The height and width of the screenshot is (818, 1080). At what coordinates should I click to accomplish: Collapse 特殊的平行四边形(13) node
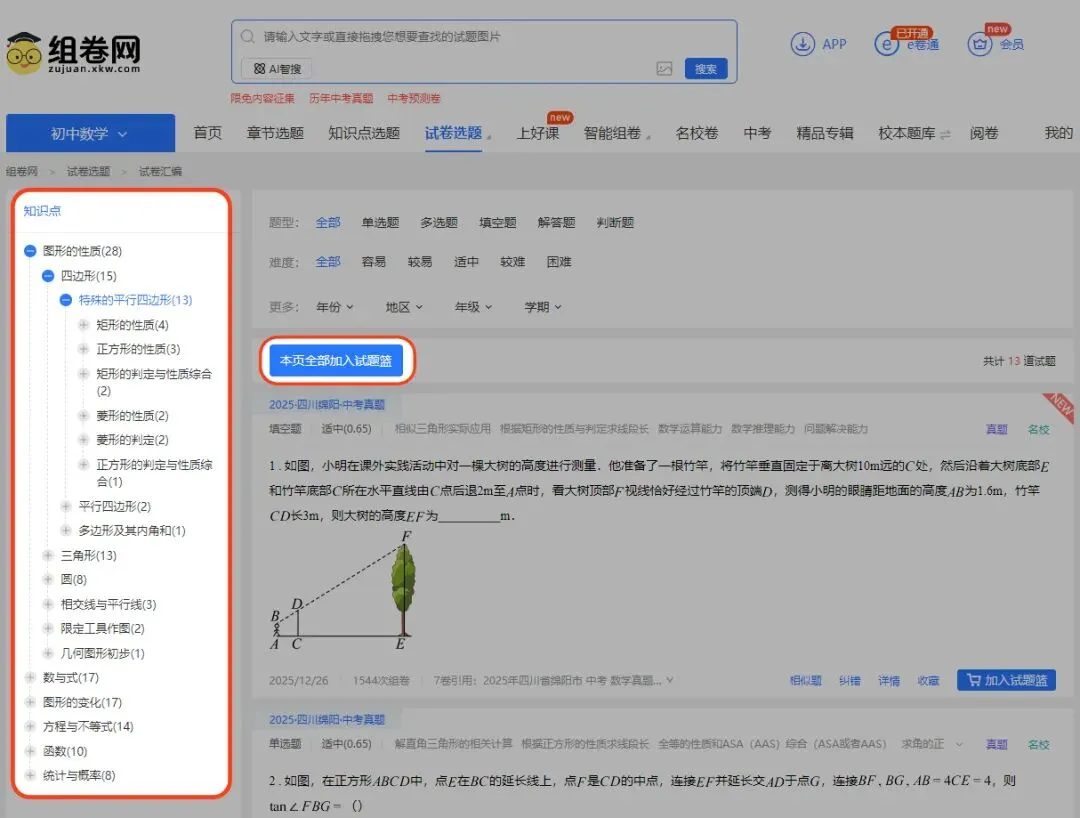point(66,300)
